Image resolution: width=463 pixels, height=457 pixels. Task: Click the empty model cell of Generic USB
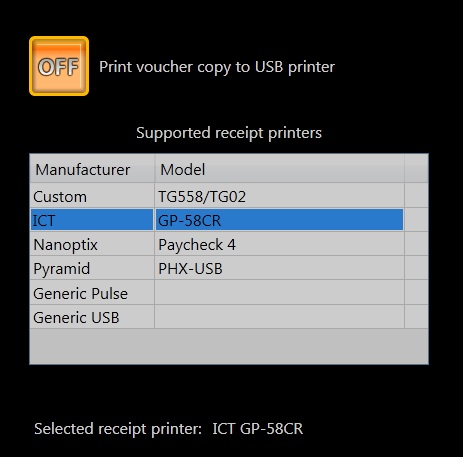[279, 317]
